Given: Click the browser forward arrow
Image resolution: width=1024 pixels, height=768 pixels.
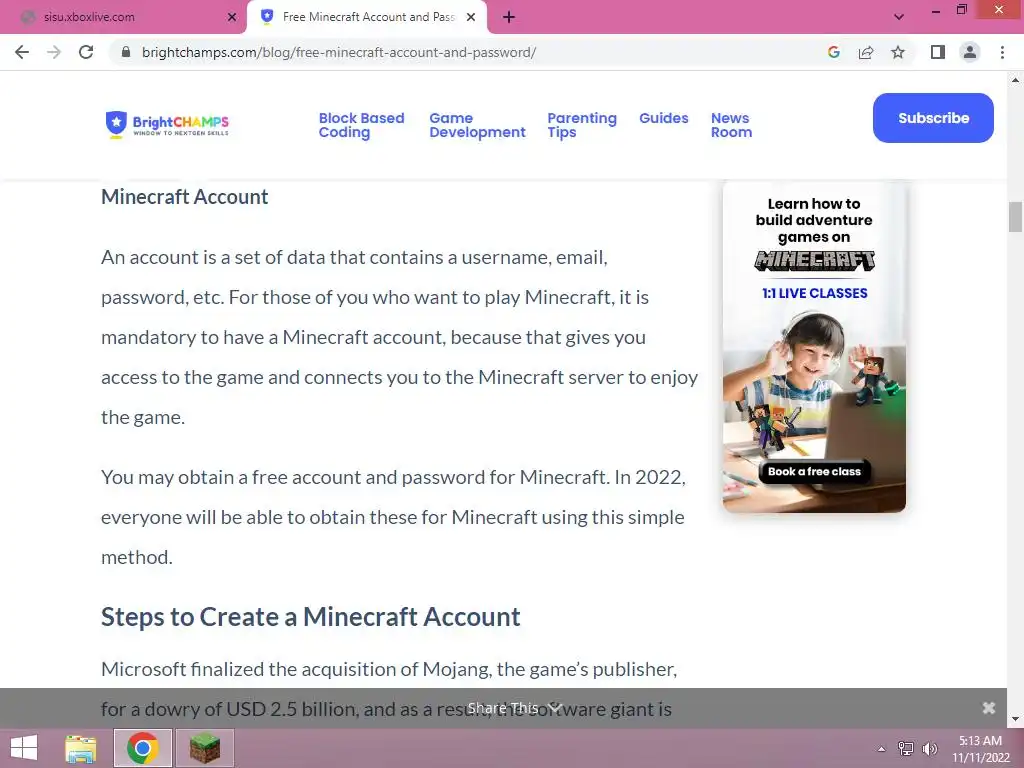Looking at the screenshot, I should click(54, 52).
